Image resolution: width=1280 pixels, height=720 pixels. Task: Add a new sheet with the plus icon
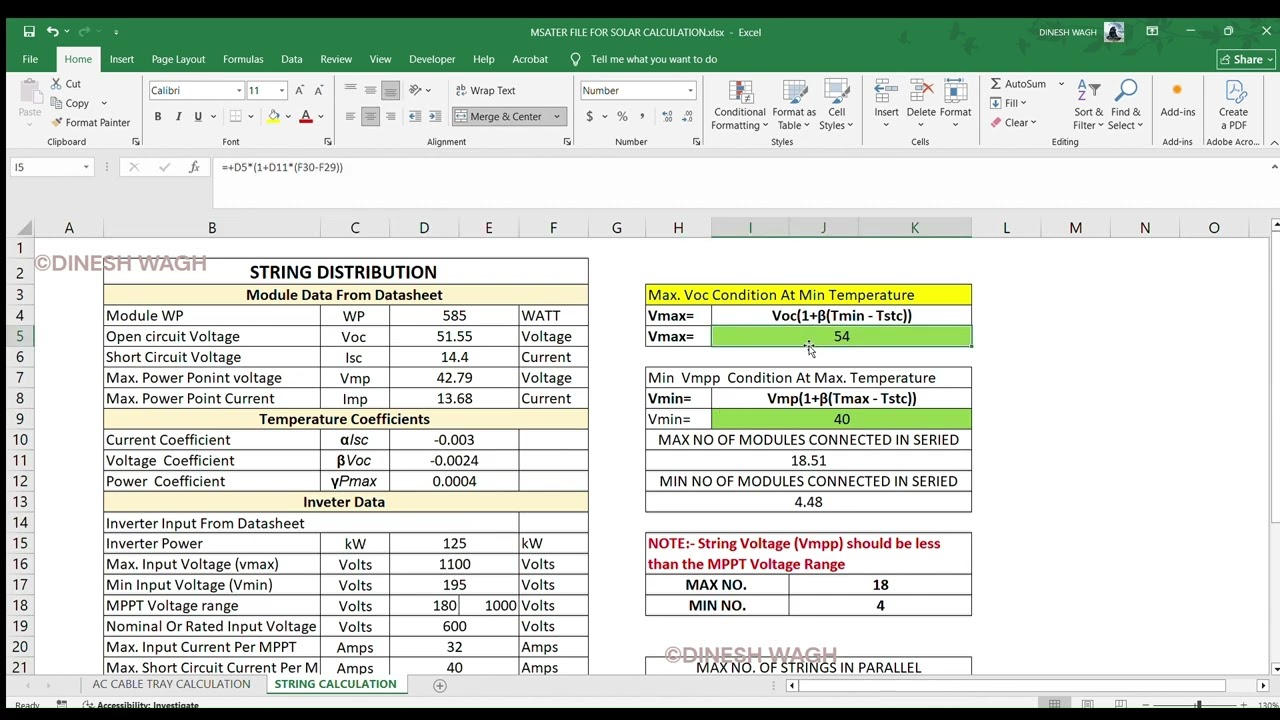coord(439,685)
